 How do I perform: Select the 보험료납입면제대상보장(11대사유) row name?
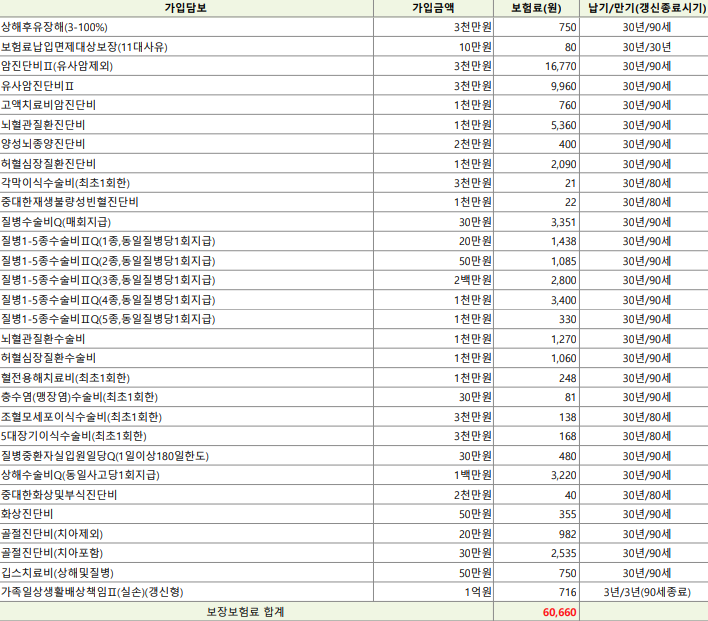(x=70, y=46)
